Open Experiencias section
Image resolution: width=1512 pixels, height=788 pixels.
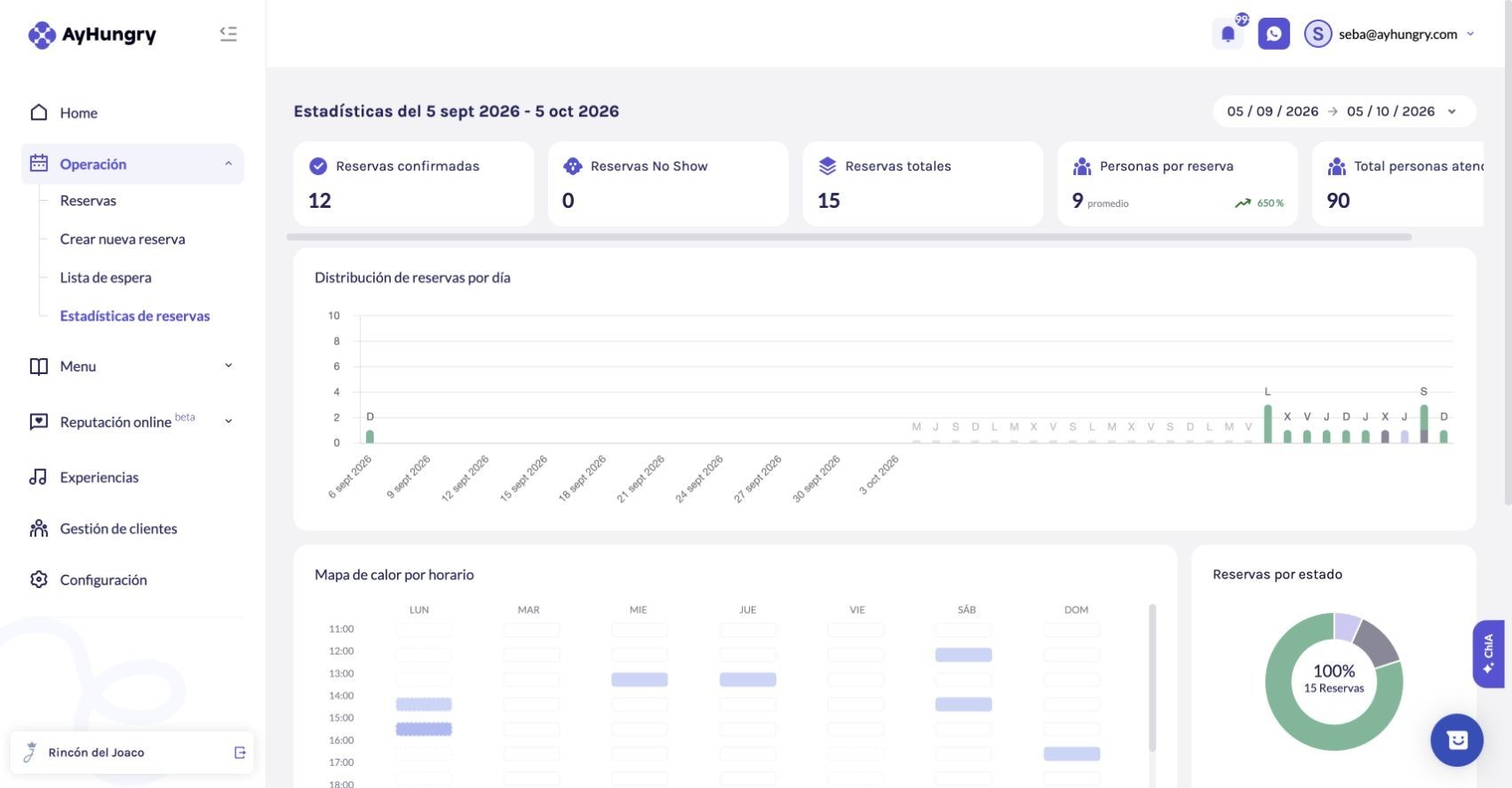click(x=99, y=477)
